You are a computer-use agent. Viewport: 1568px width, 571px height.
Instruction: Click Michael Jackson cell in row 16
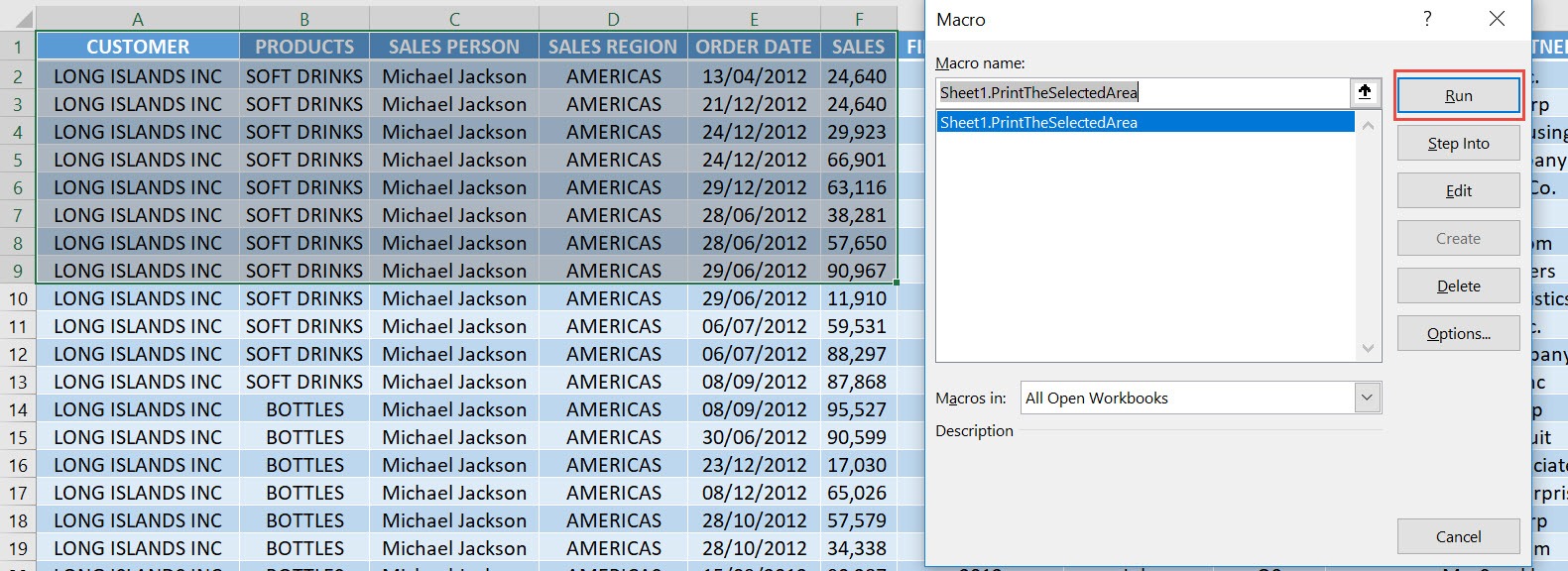[x=454, y=465]
